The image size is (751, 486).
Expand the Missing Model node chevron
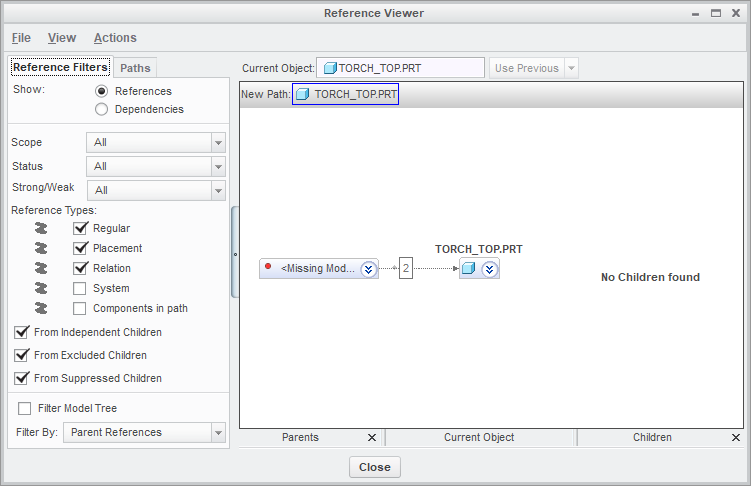[368, 269]
